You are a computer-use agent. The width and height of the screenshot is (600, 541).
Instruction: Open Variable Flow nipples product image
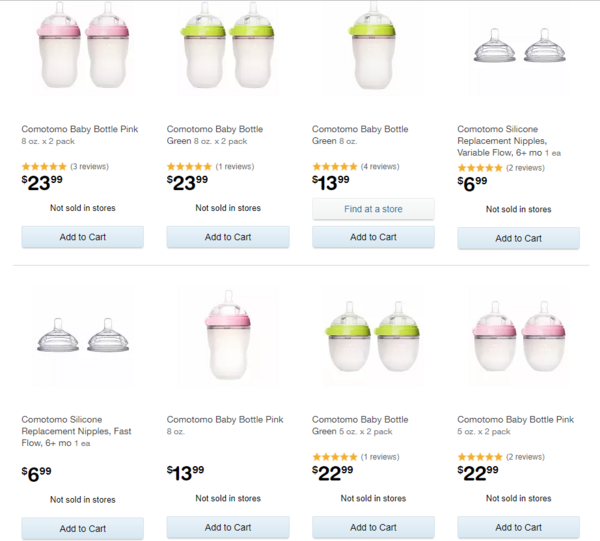518,47
